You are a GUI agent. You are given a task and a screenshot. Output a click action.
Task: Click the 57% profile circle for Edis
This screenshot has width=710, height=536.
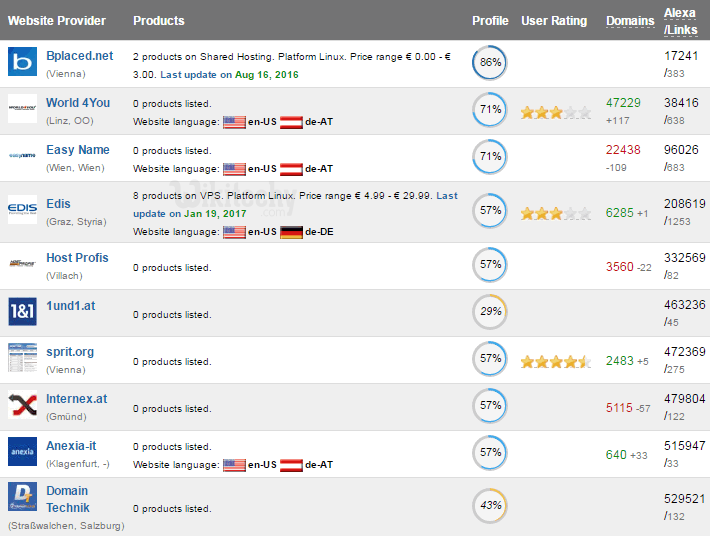490,211
